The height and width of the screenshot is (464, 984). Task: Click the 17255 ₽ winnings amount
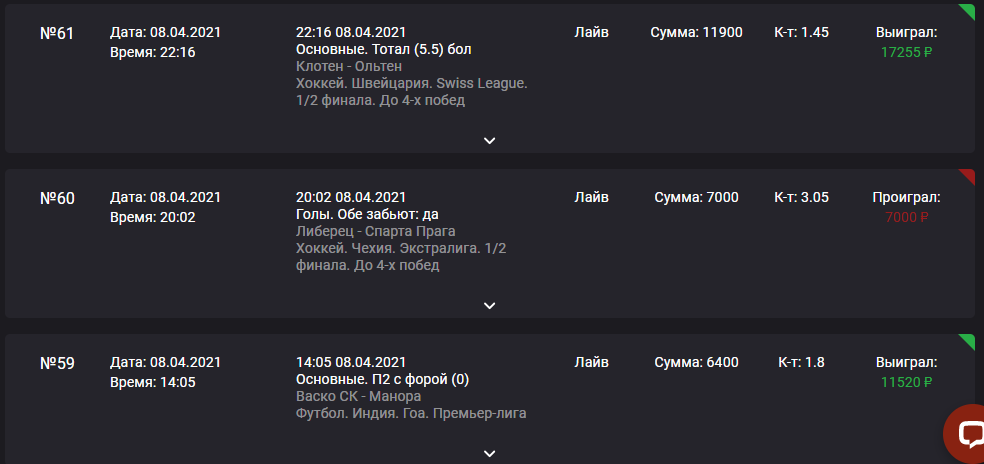[906, 51]
